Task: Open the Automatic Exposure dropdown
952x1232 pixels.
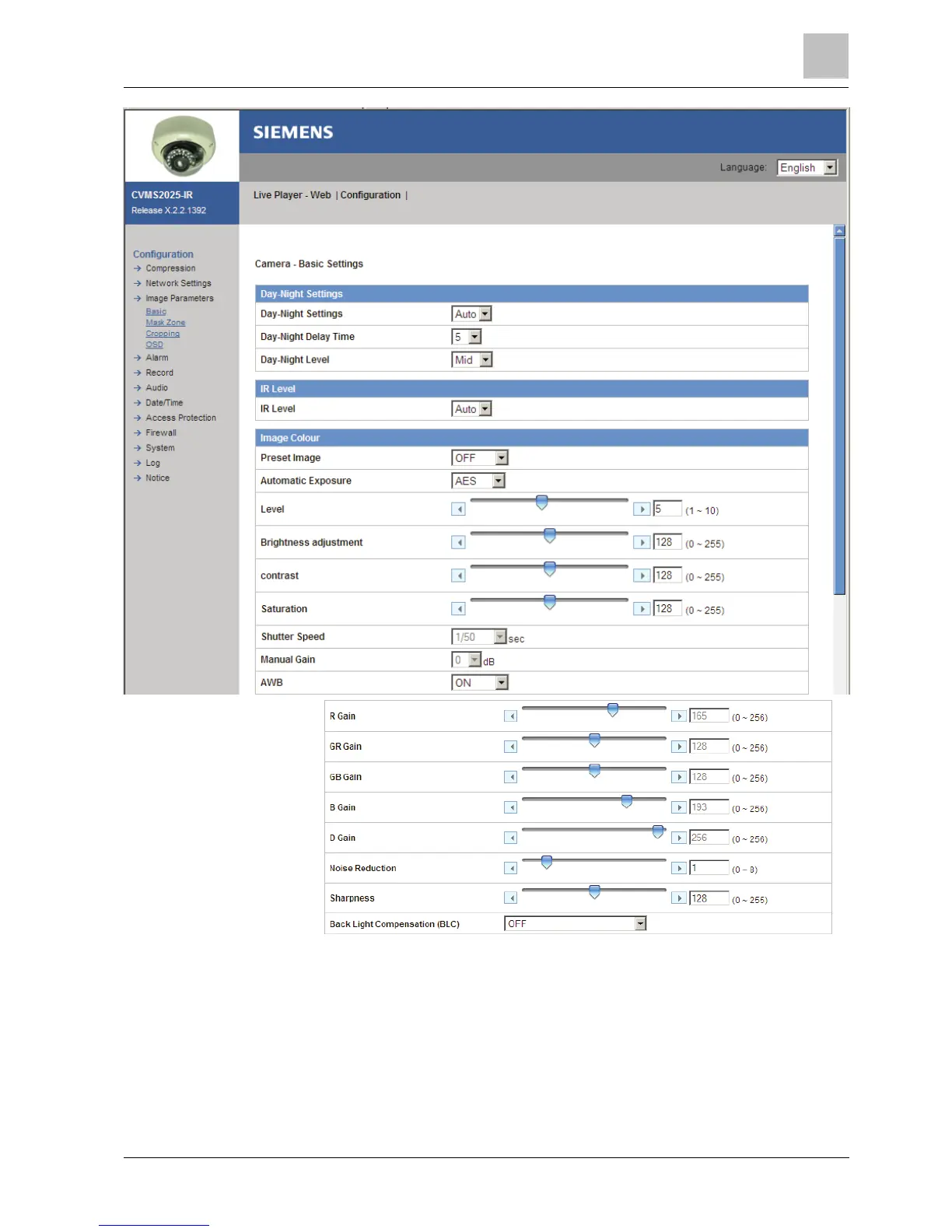Action: 478,481
